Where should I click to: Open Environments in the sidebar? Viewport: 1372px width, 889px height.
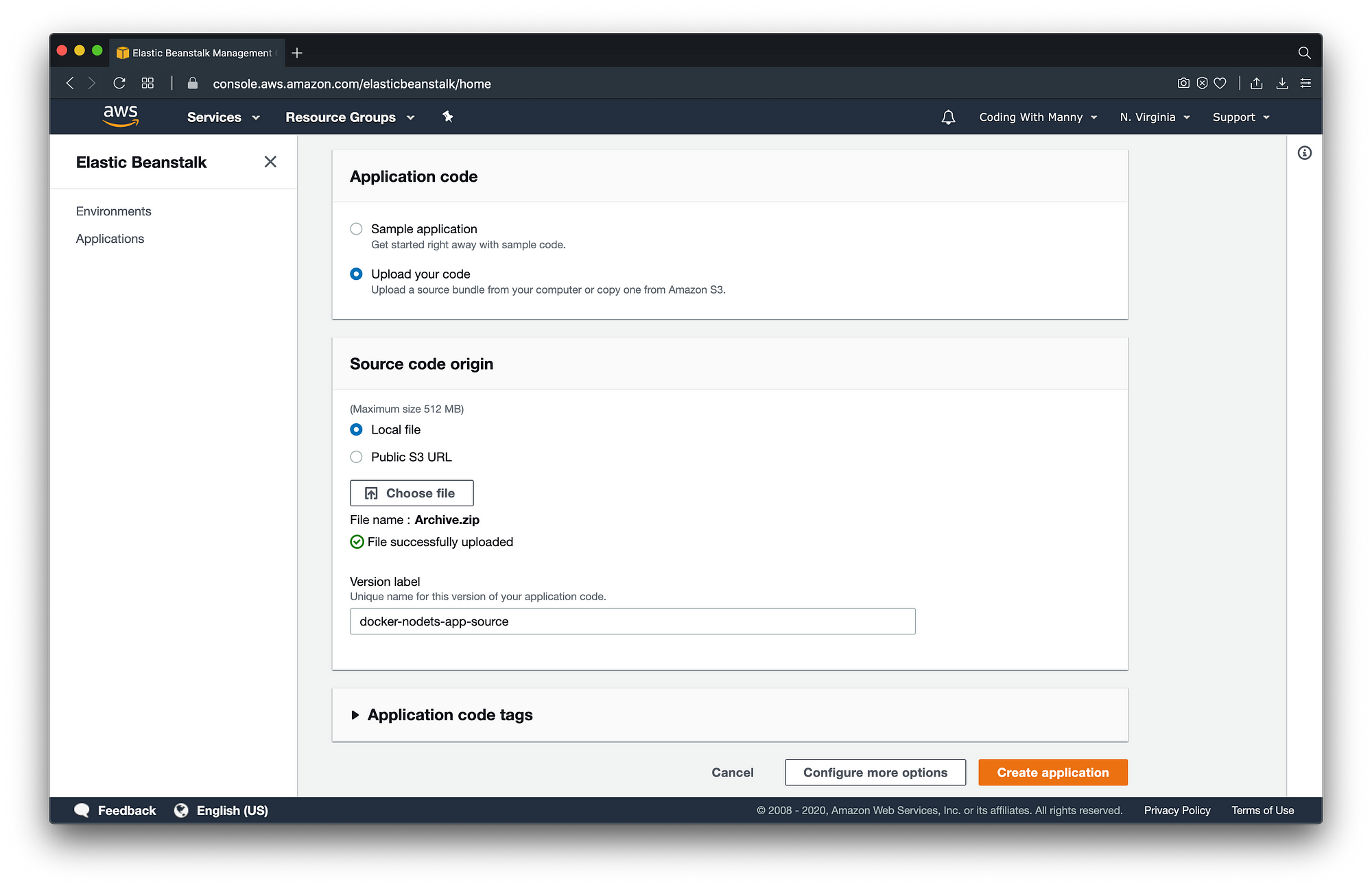click(113, 211)
